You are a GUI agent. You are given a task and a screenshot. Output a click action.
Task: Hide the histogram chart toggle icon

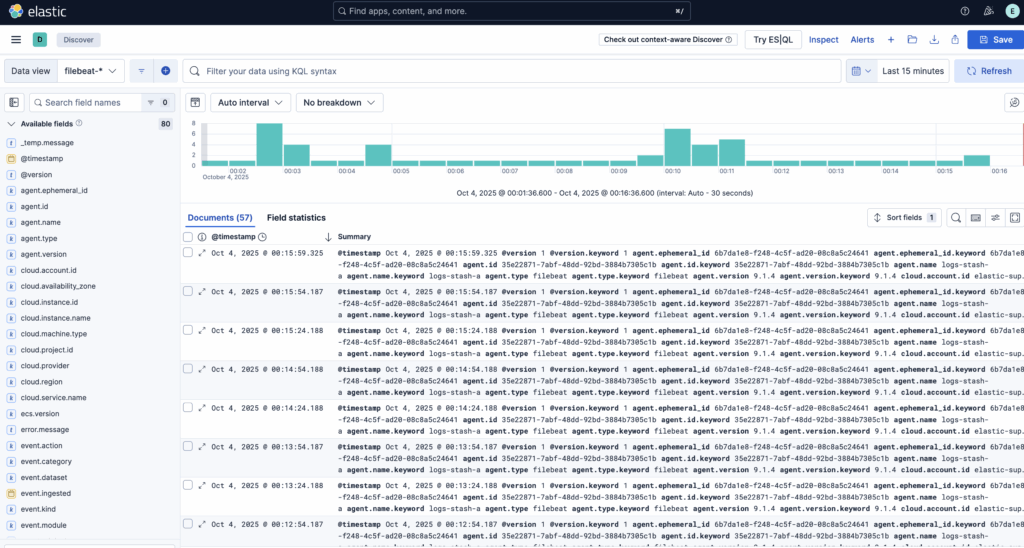point(196,102)
